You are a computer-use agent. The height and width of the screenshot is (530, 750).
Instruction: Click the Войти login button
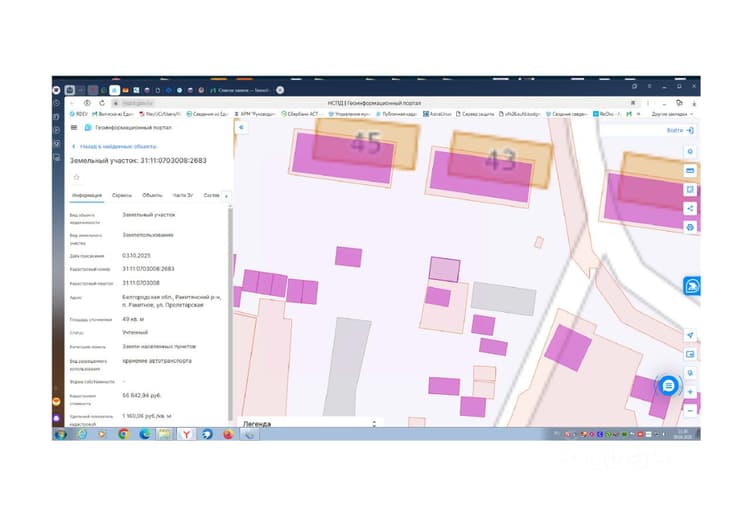coord(680,130)
